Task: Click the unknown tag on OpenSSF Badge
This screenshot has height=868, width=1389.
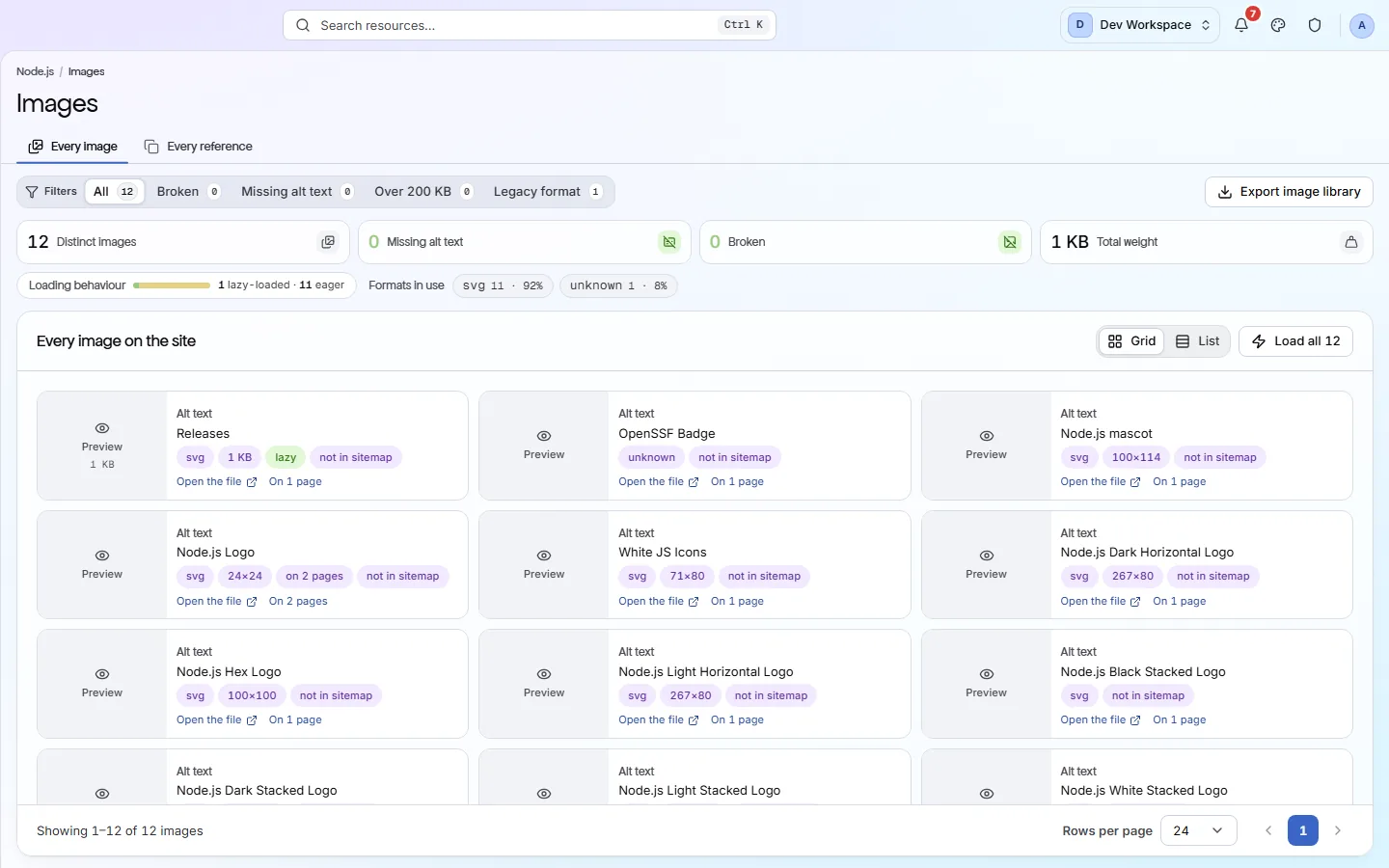Action: click(x=652, y=458)
